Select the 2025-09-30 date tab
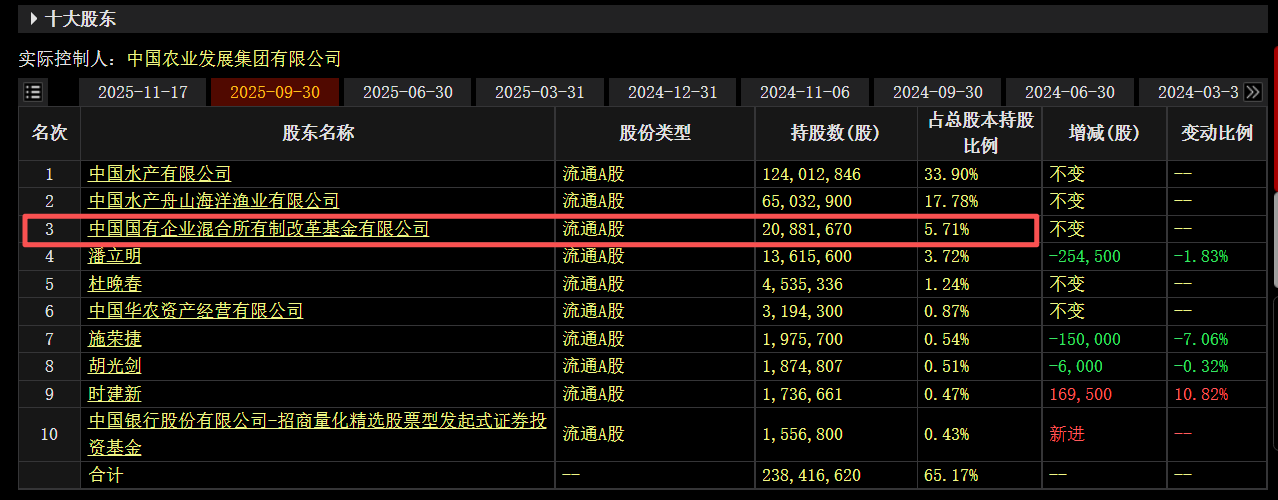 [275, 92]
